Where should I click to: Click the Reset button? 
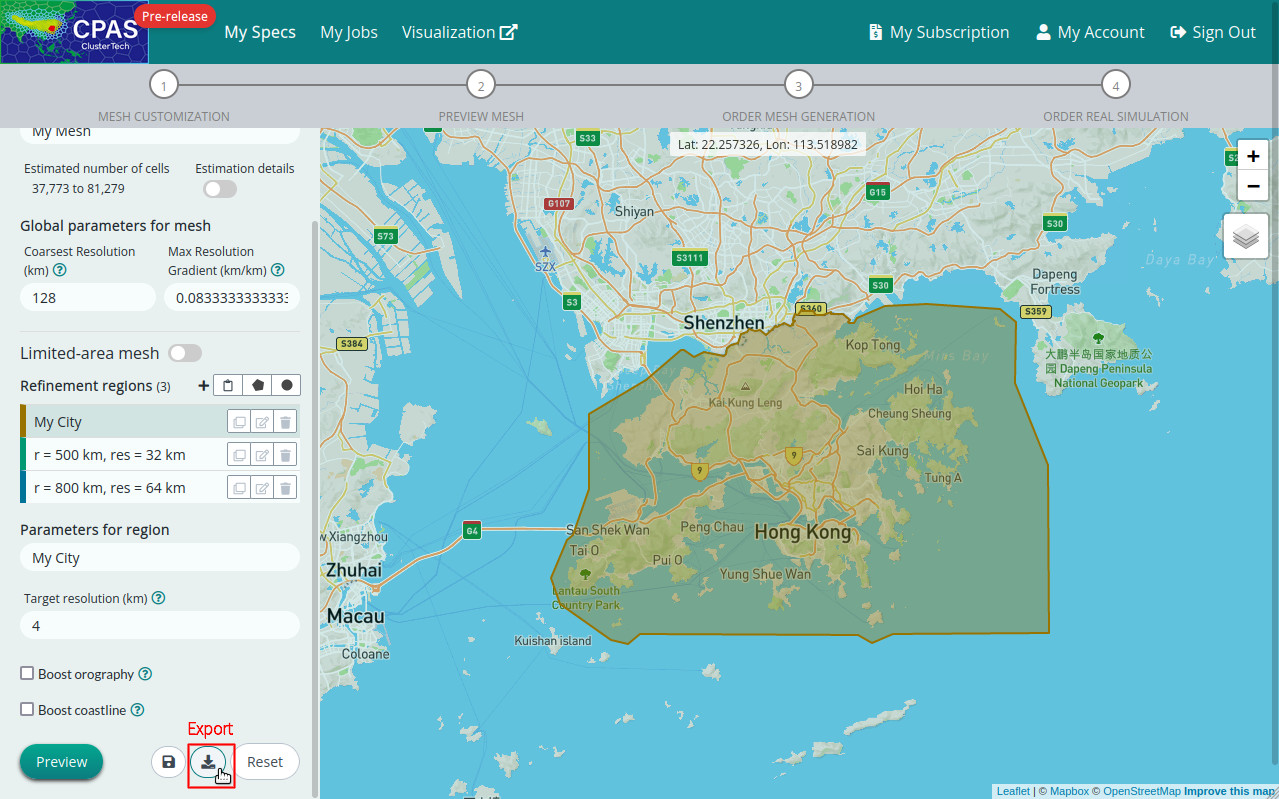(265, 762)
